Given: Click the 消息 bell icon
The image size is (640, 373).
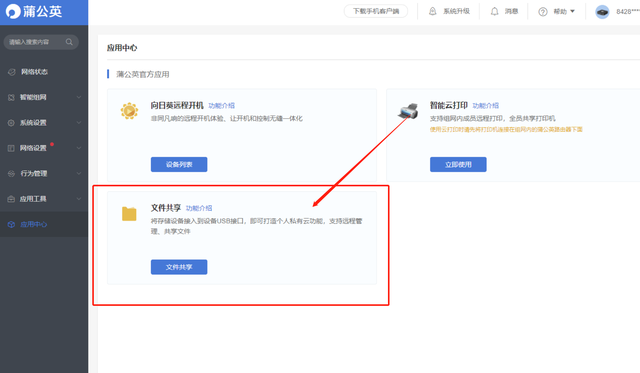Looking at the screenshot, I should 494,11.
